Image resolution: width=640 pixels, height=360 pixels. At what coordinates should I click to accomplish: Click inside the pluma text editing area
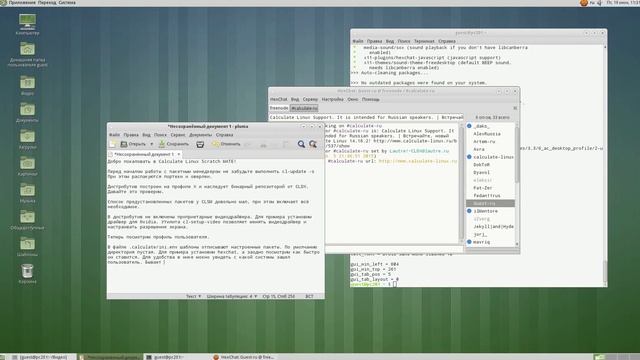(x=216, y=226)
